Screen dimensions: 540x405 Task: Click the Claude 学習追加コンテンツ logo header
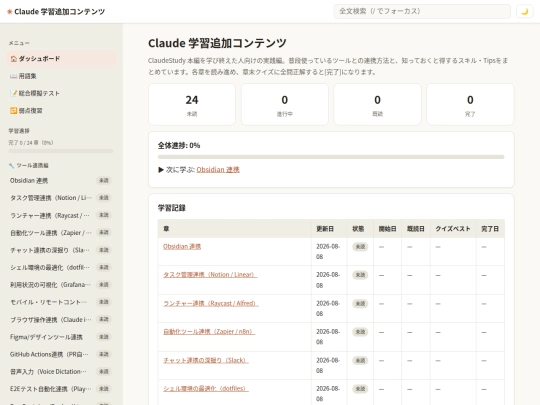tap(56, 11)
